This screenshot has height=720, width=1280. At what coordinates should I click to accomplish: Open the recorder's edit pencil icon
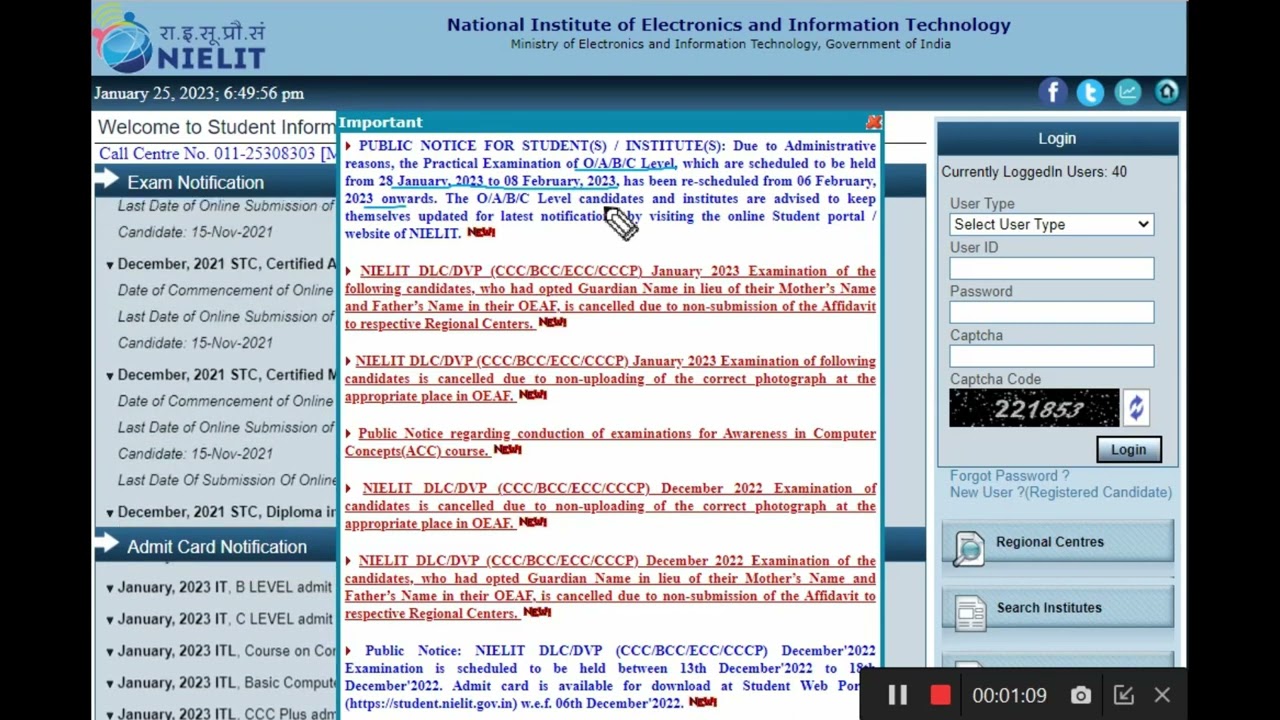pyautogui.click(x=1123, y=695)
